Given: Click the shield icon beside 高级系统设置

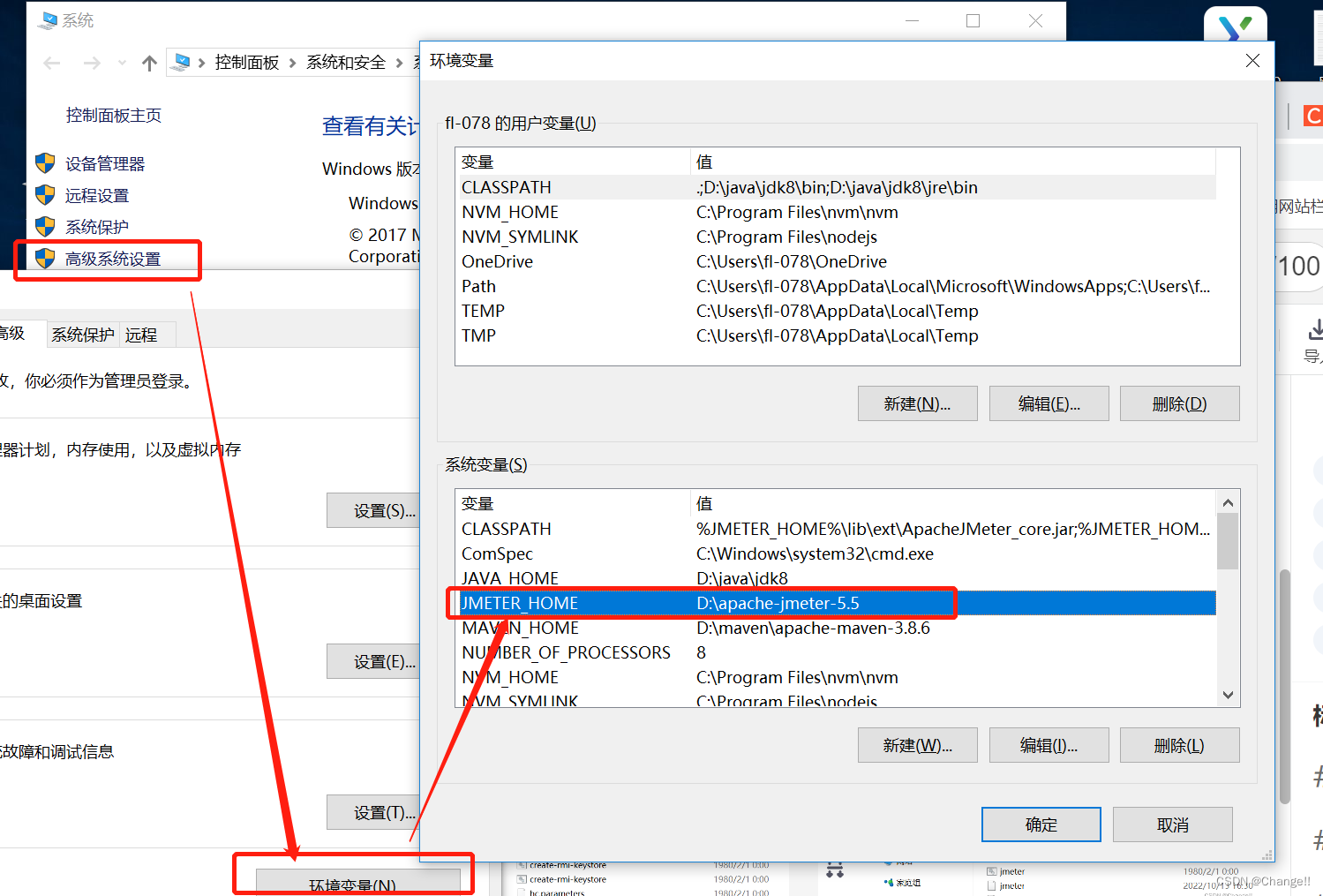Looking at the screenshot, I should click(x=45, y=259).
